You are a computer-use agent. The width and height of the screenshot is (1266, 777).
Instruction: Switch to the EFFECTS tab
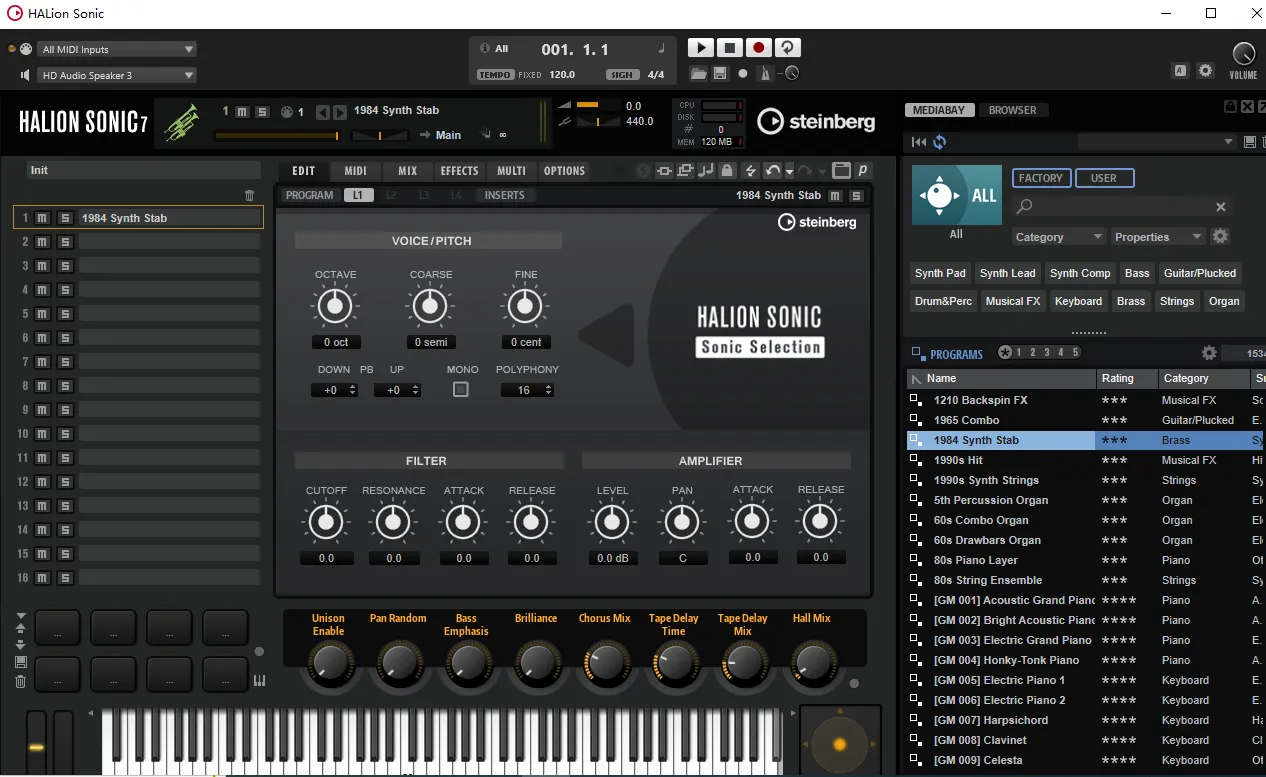coord(459,170)
